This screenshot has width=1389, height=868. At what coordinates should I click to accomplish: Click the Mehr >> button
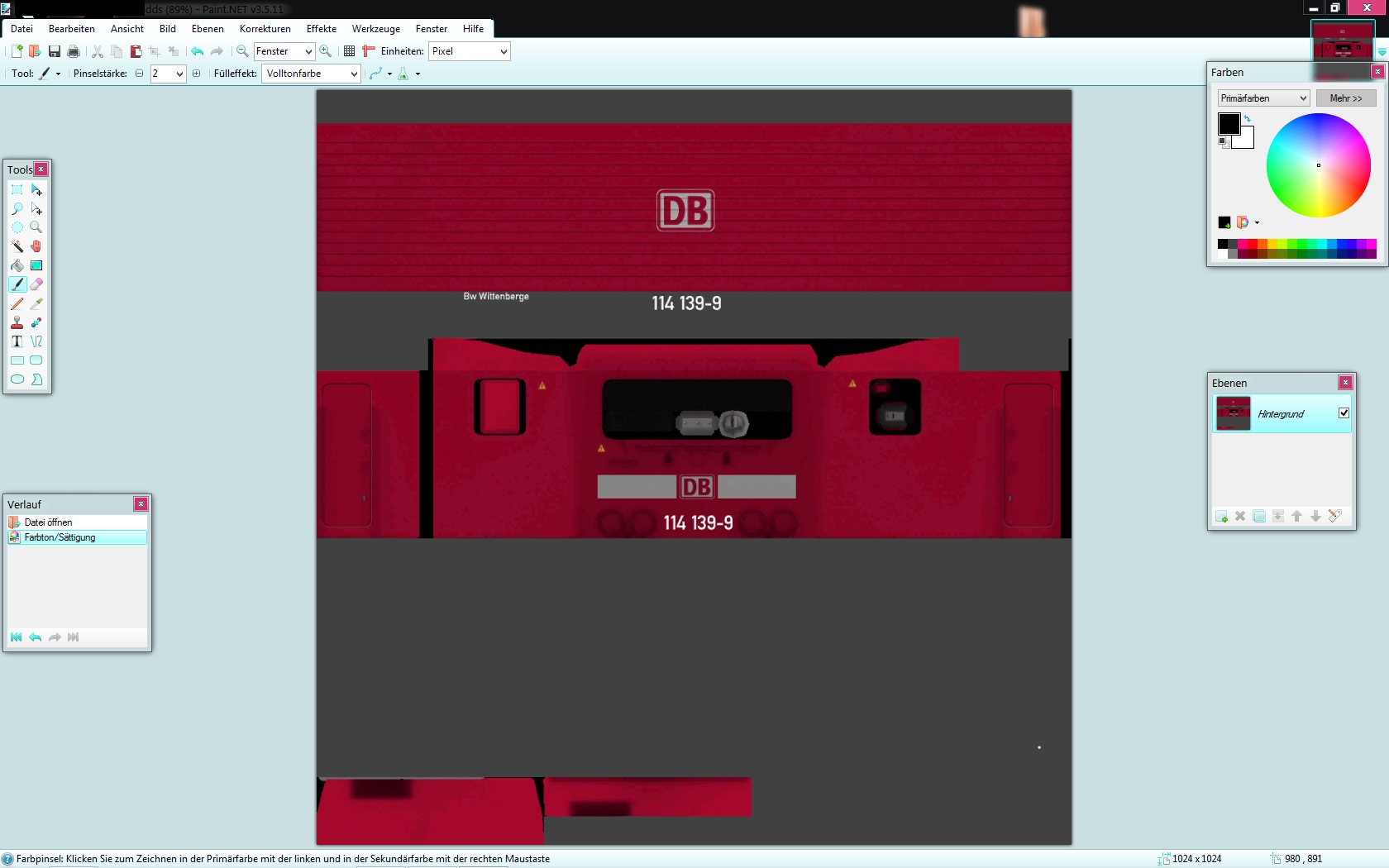pos(1346,98)
